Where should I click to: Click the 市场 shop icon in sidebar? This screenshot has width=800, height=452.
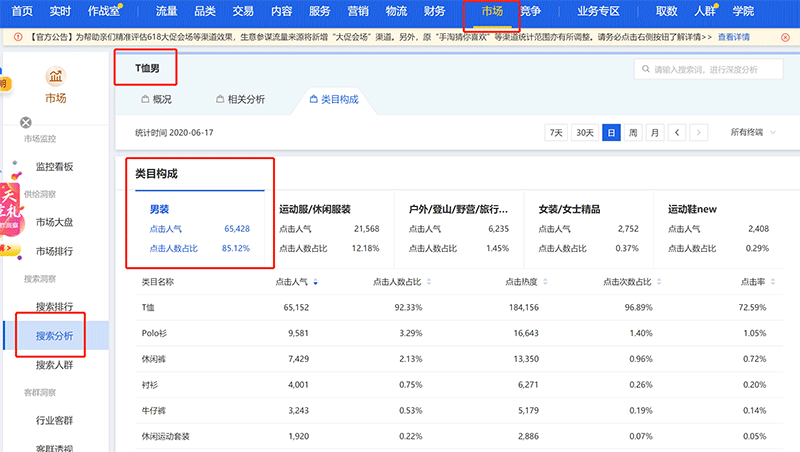[55, 78]
